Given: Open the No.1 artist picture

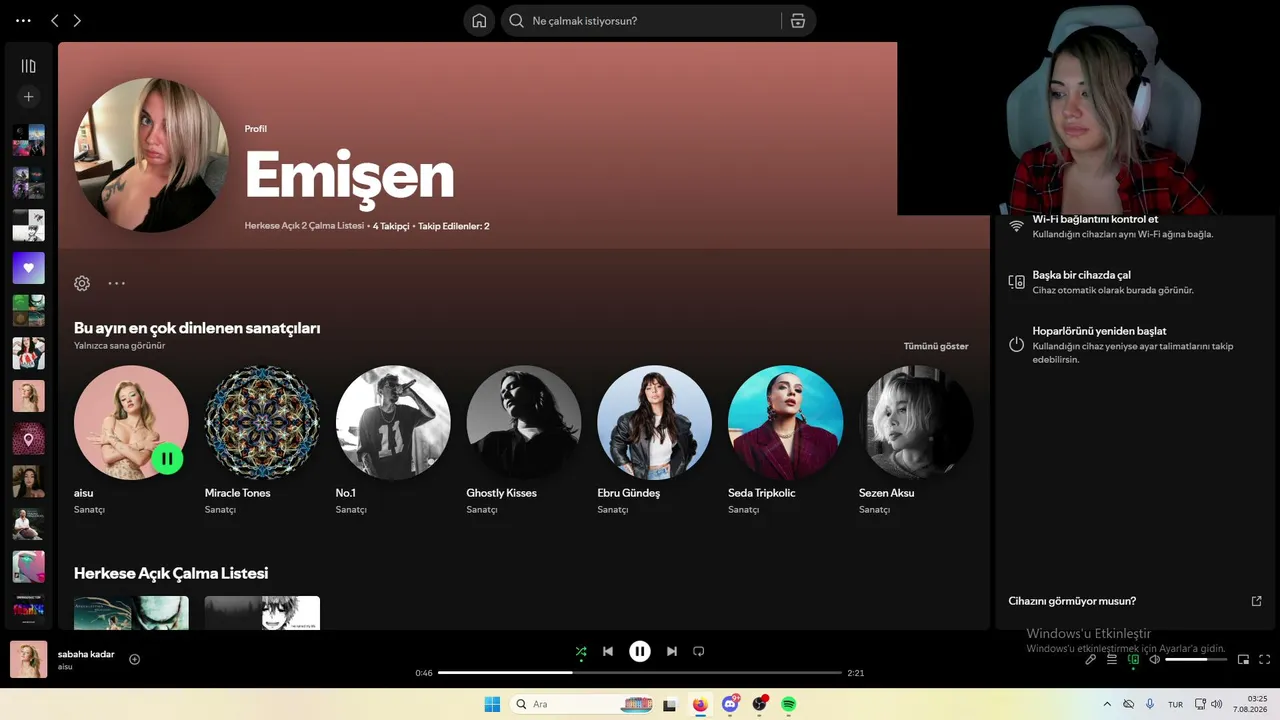Looking at the screenshot, I should (393, 422).
